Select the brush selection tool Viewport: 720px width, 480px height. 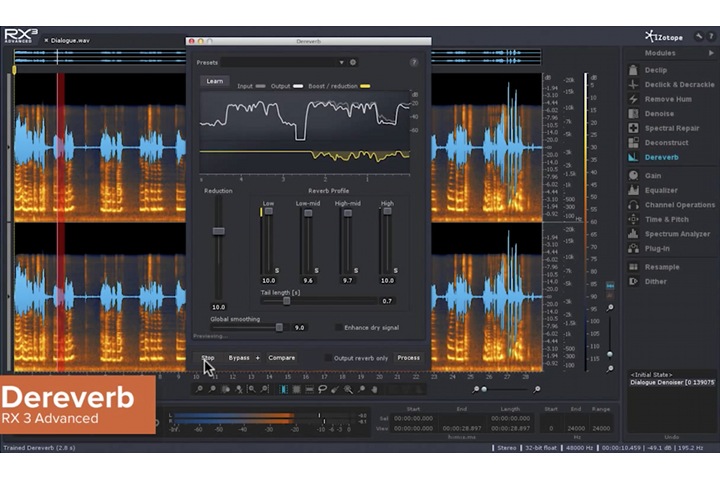pos(335,390)
